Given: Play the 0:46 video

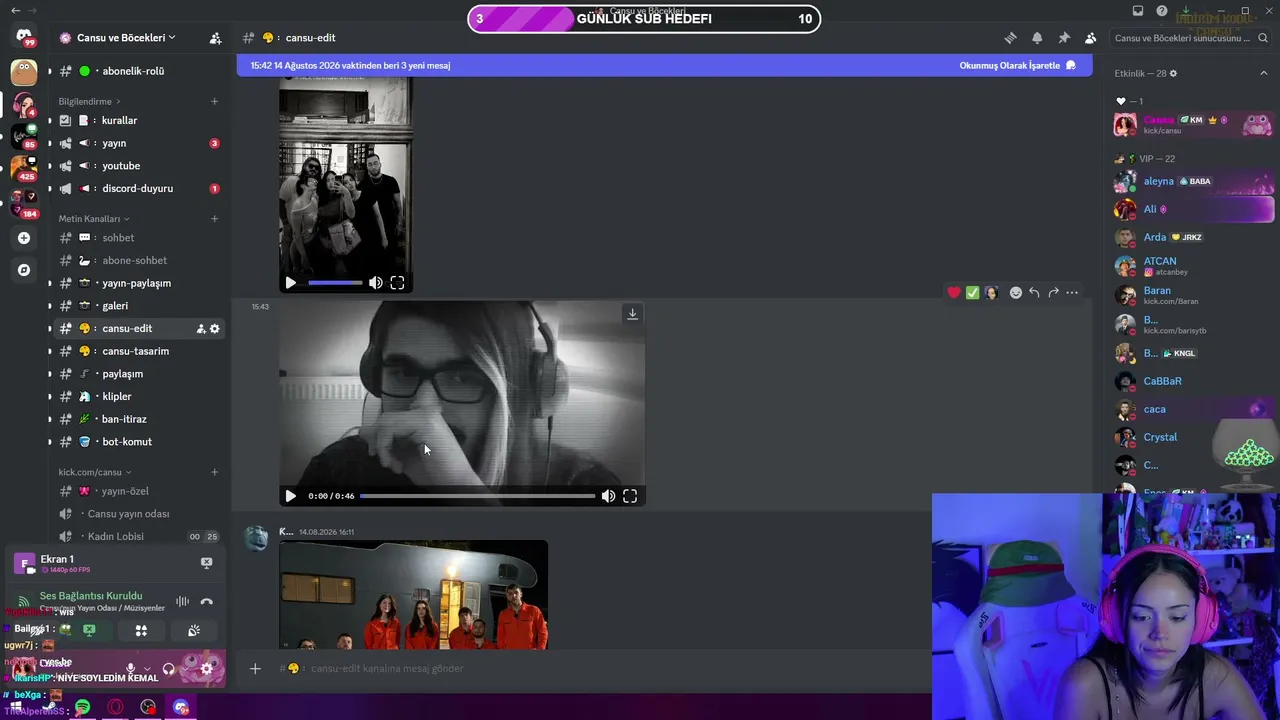Looking at the screenshot, I should tap(290, 496).
